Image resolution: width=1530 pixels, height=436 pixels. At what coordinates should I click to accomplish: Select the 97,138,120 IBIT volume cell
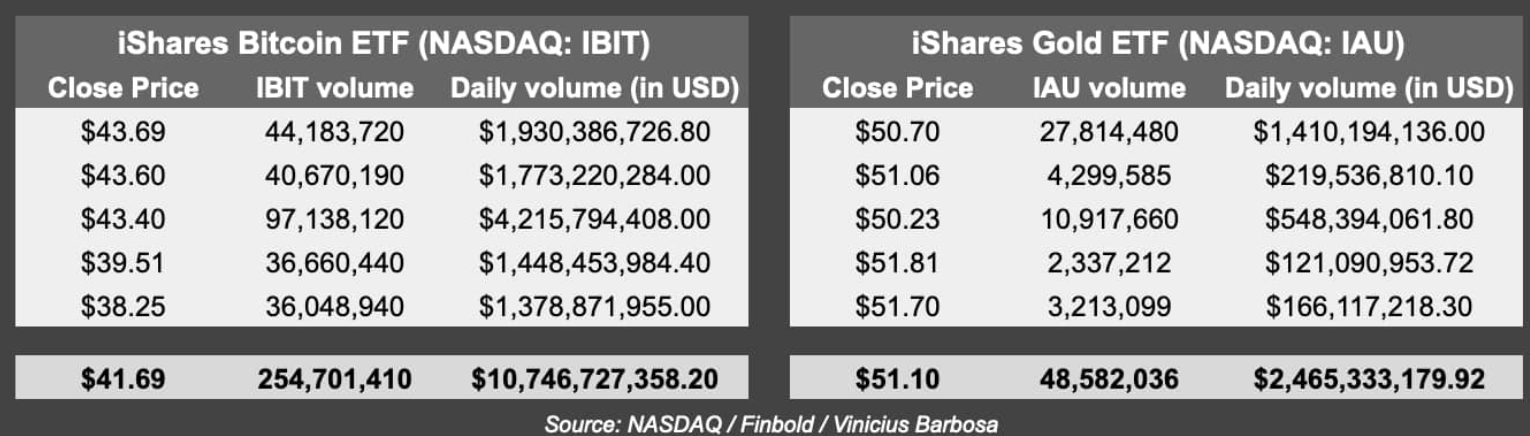[335, 218]
